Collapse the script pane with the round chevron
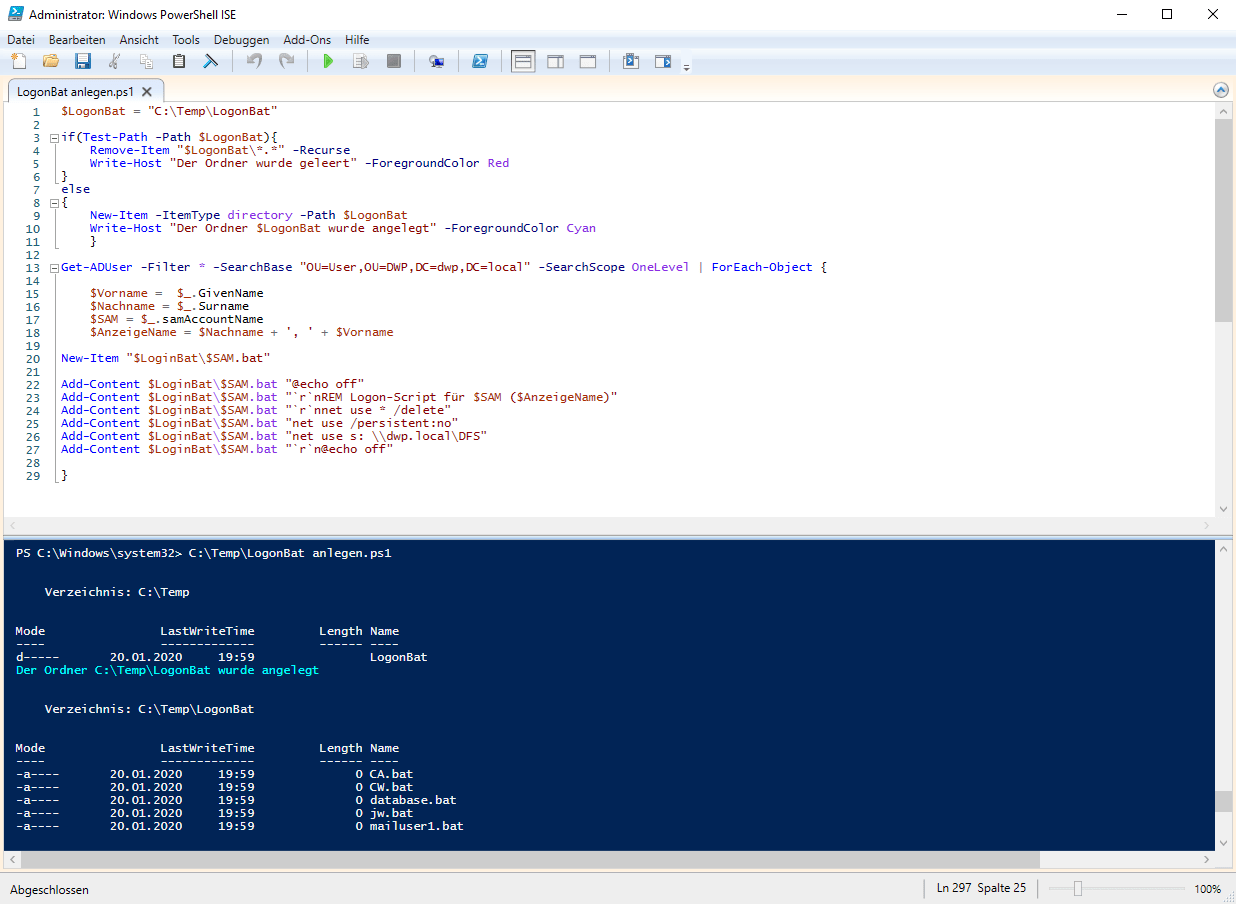The image size is (1236, 904). coord(1219,90)
